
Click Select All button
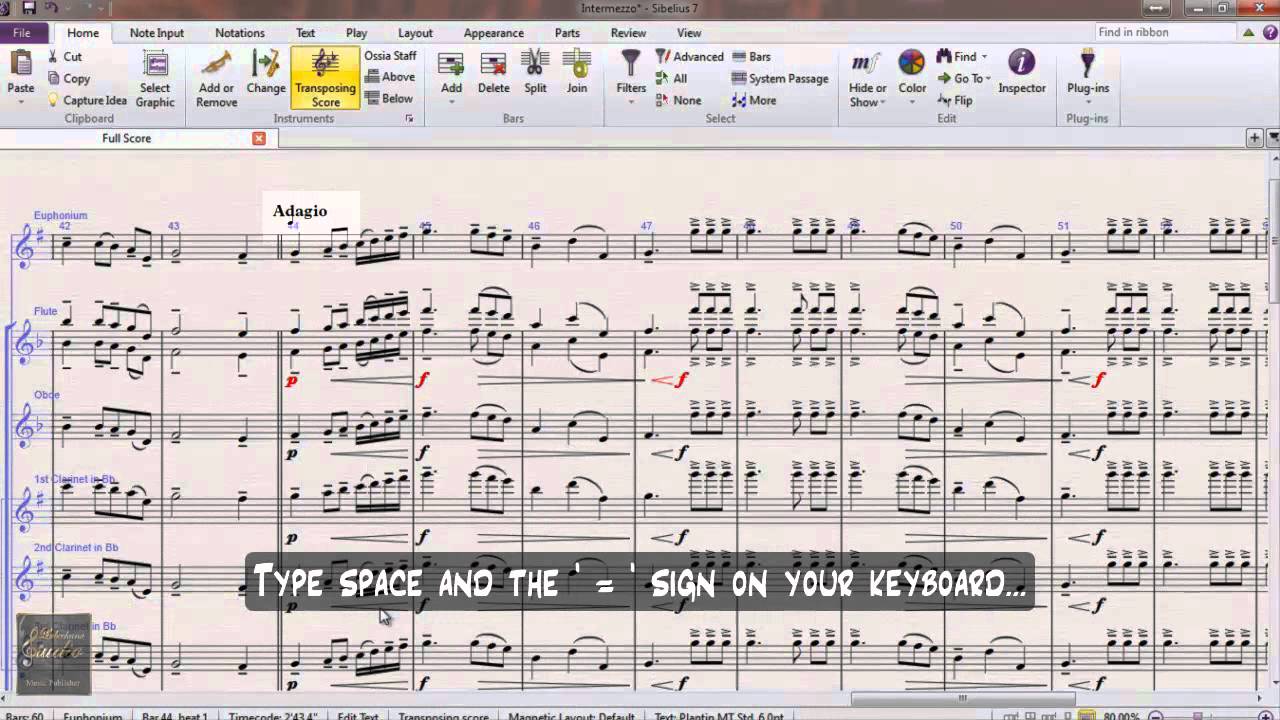pyautogui.click(x=671, y=78)
